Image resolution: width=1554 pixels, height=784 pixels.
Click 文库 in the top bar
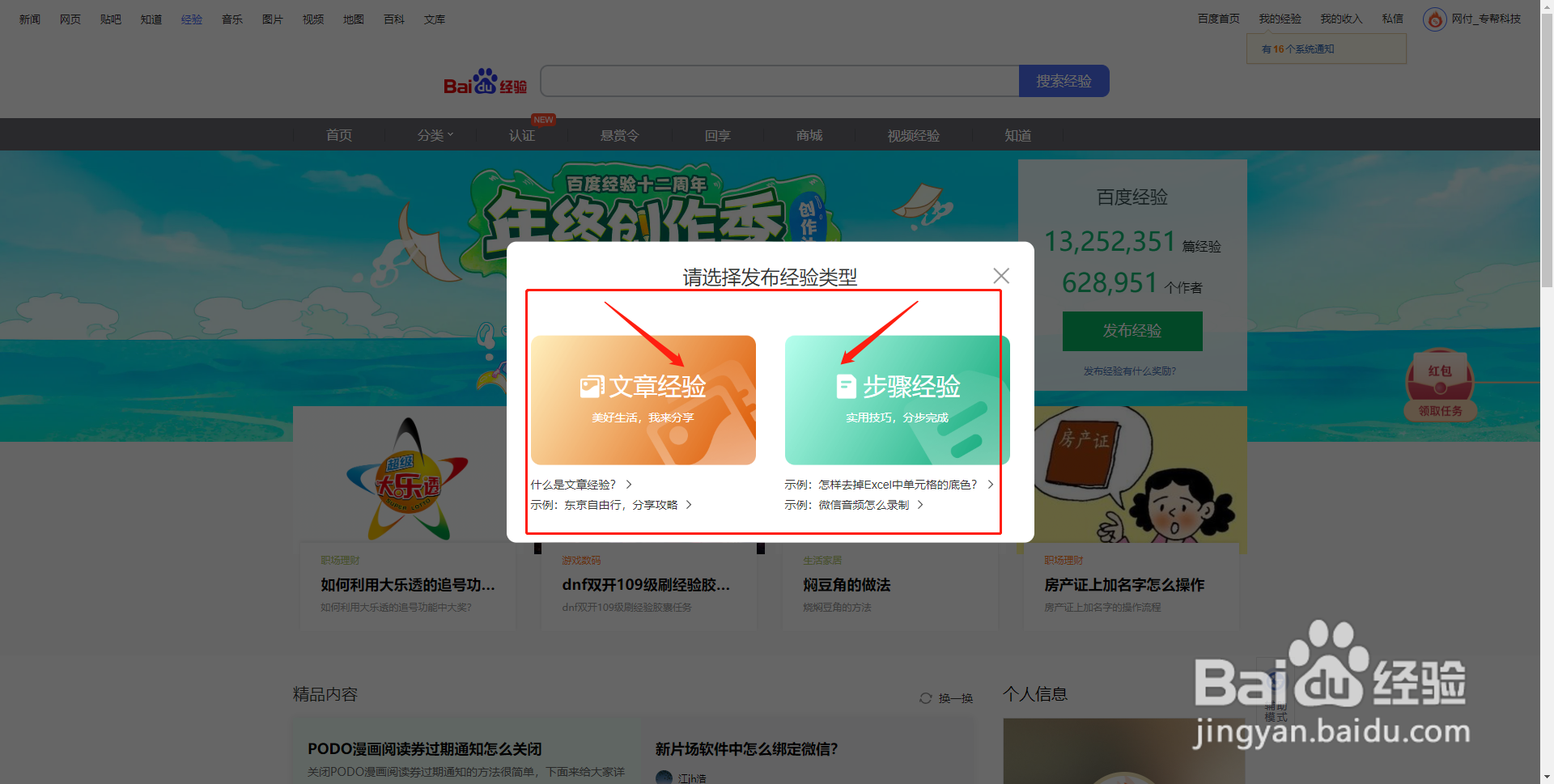435,19
